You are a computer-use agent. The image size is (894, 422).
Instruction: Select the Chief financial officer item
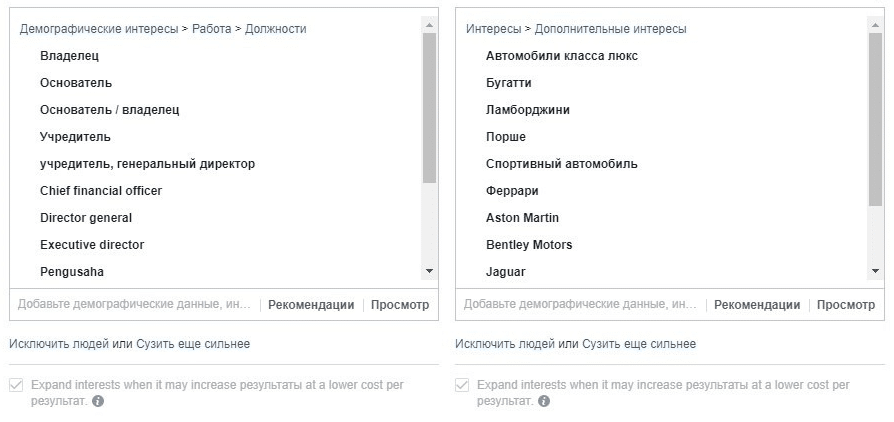101,191
